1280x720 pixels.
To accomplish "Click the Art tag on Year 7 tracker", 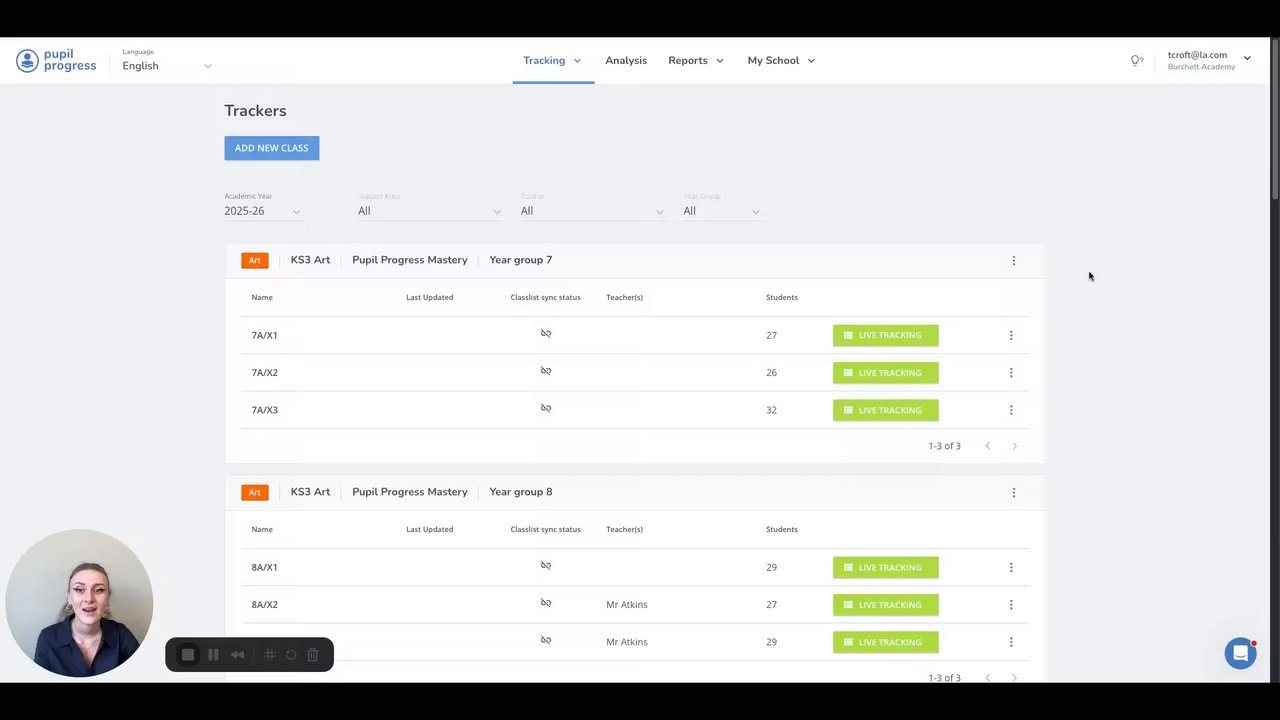I will pyautogui.click(x=255, y=260).
